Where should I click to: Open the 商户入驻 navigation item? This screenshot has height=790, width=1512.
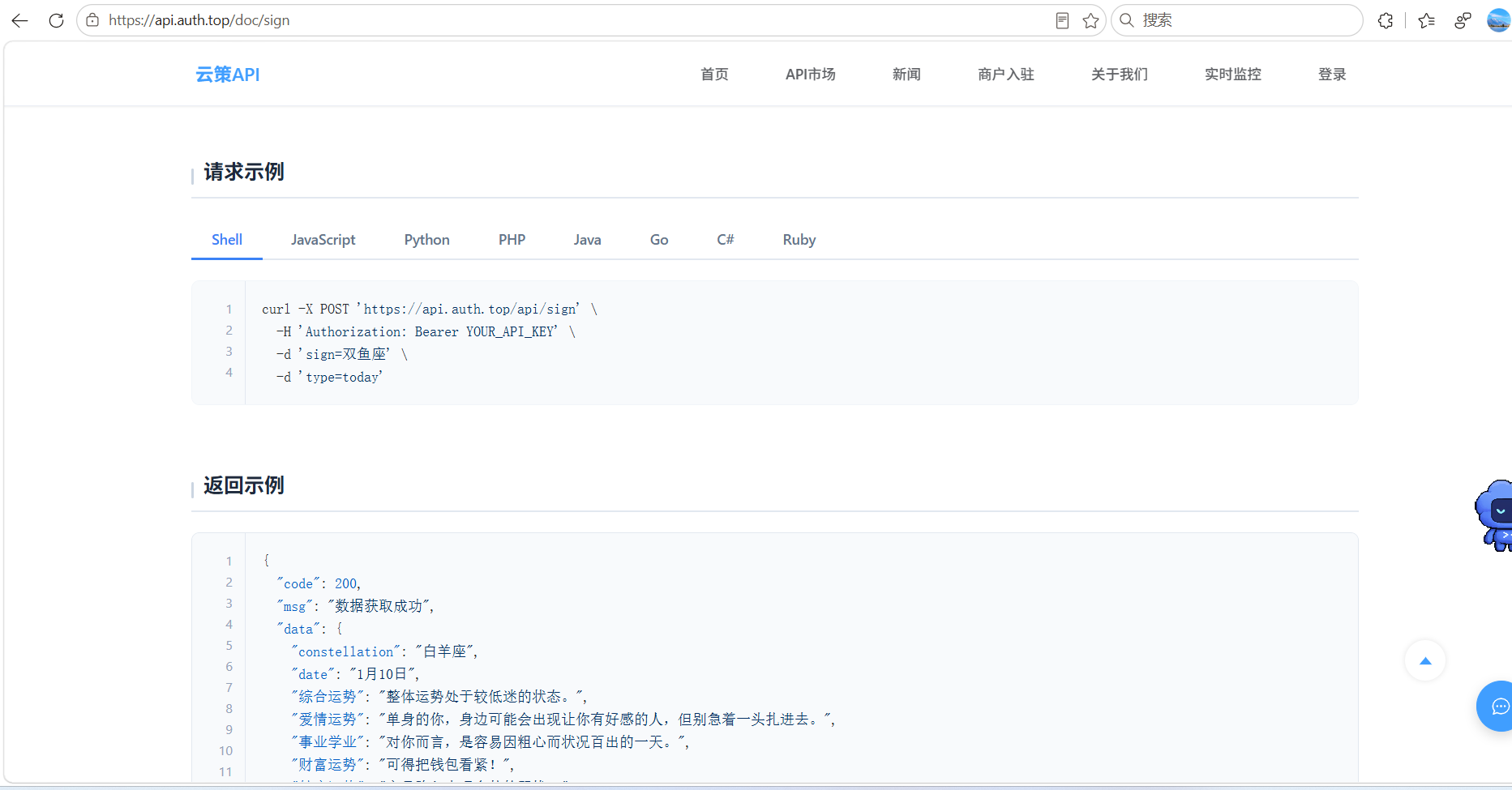point(1006,75)
